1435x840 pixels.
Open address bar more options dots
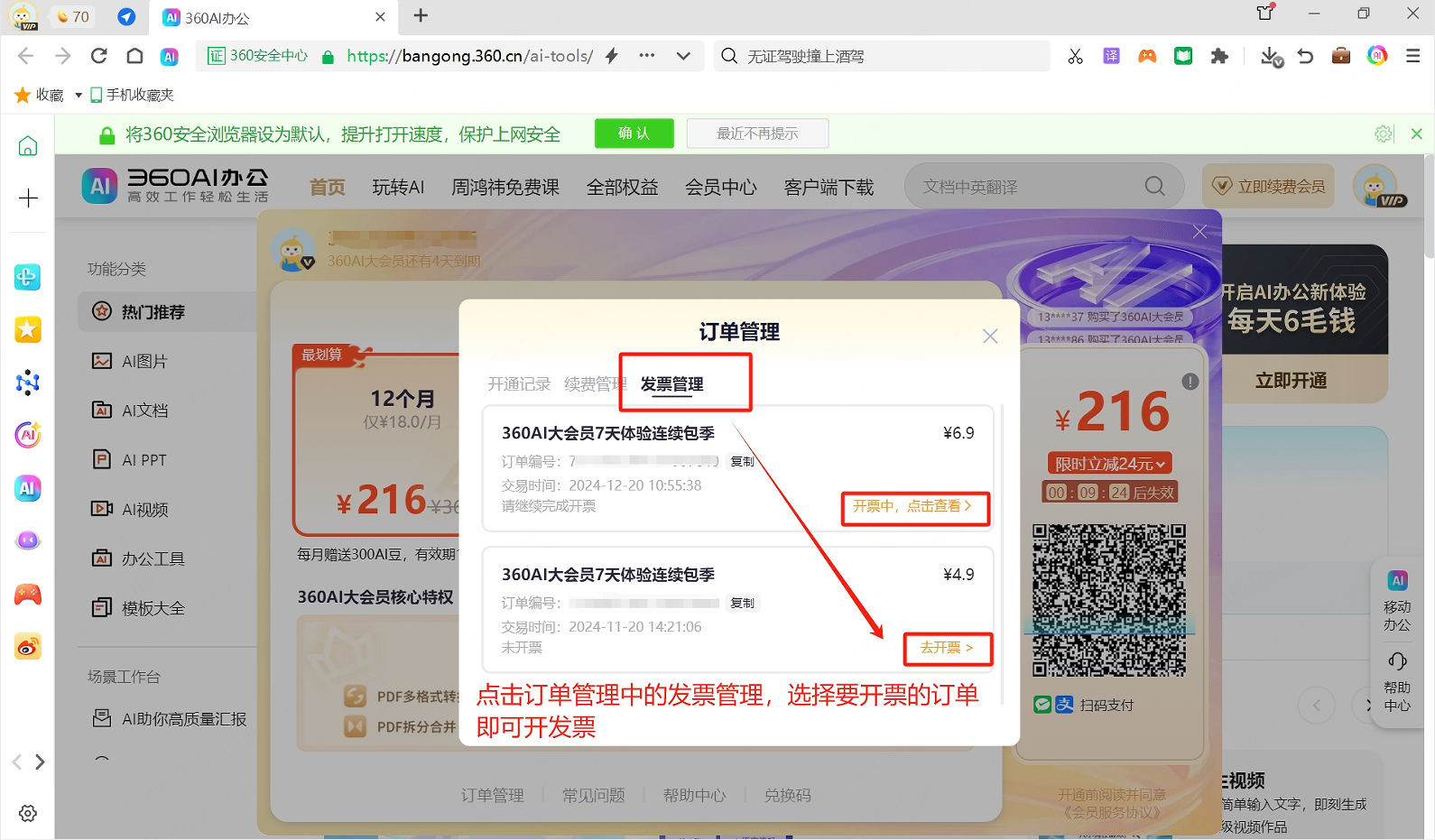(646, 56)
